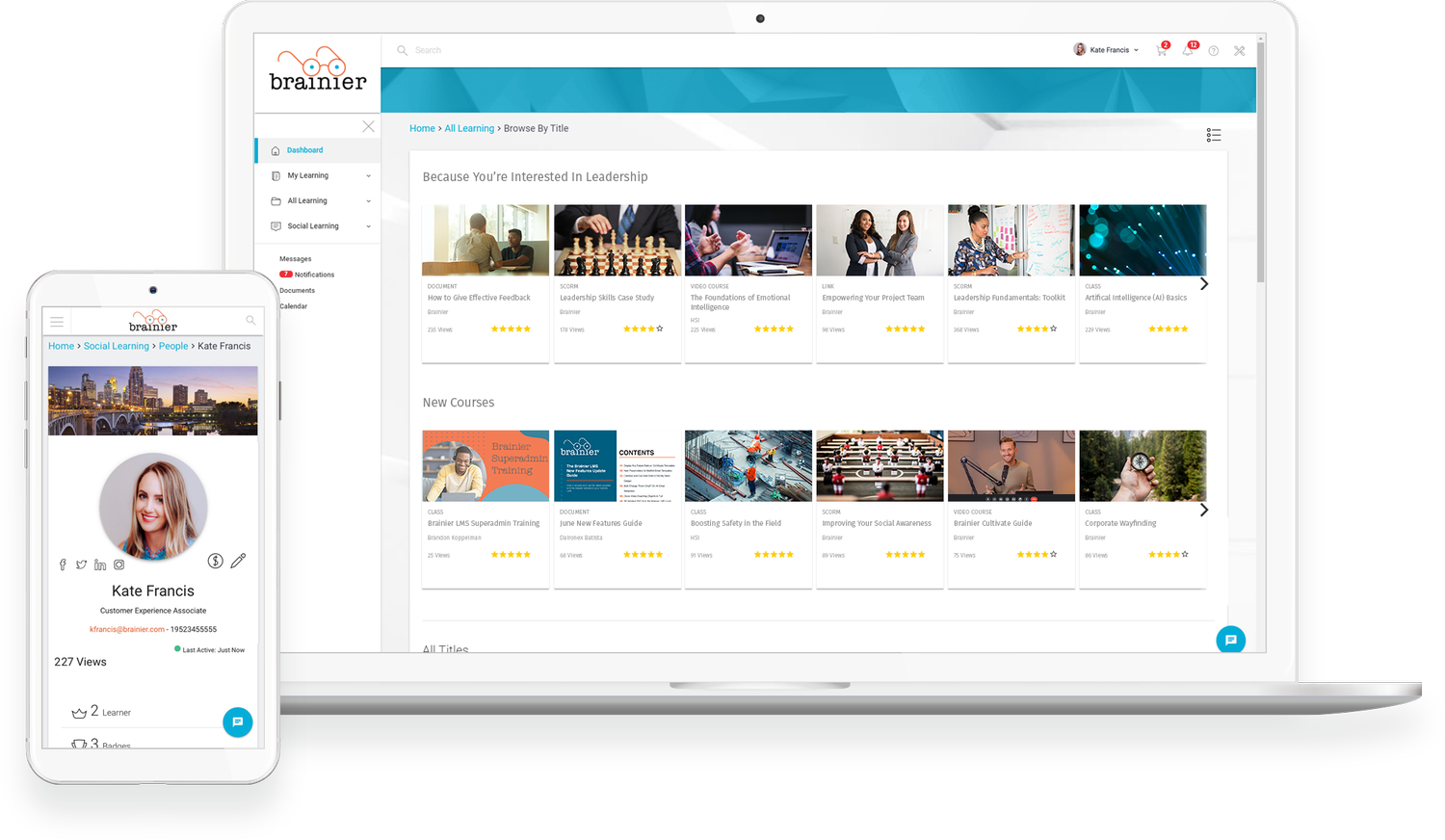This screenshot has width=1445, height=840.
Task: Tap the hamburger menu on phone
Action: pos(57,322)
